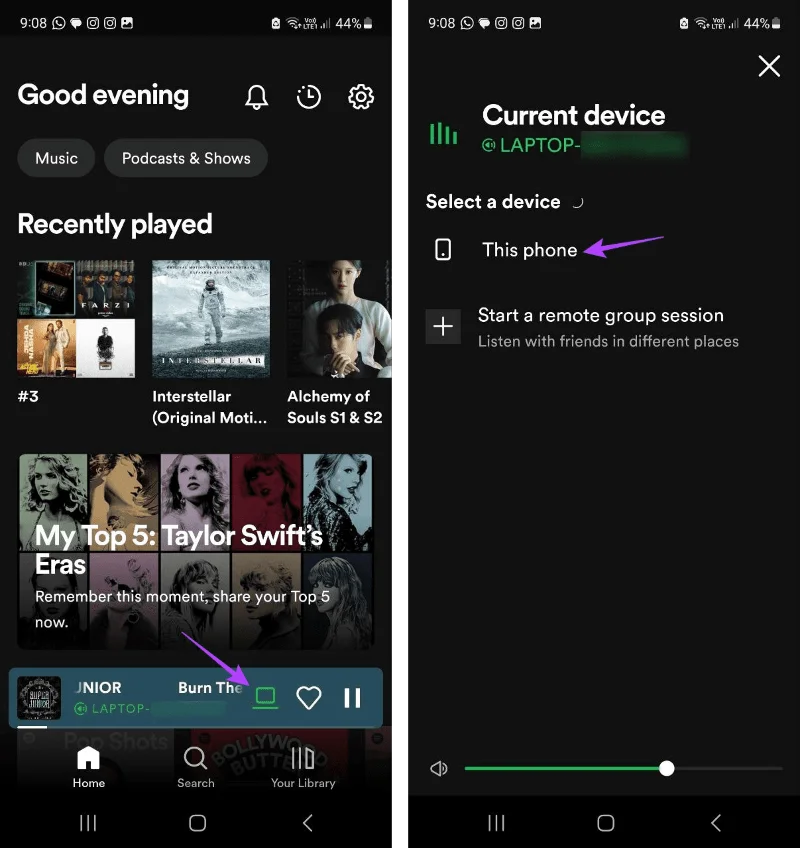Tap the now playing album art thumbnail
Viewport: 800px width, 848px height.
click(39, 698)
